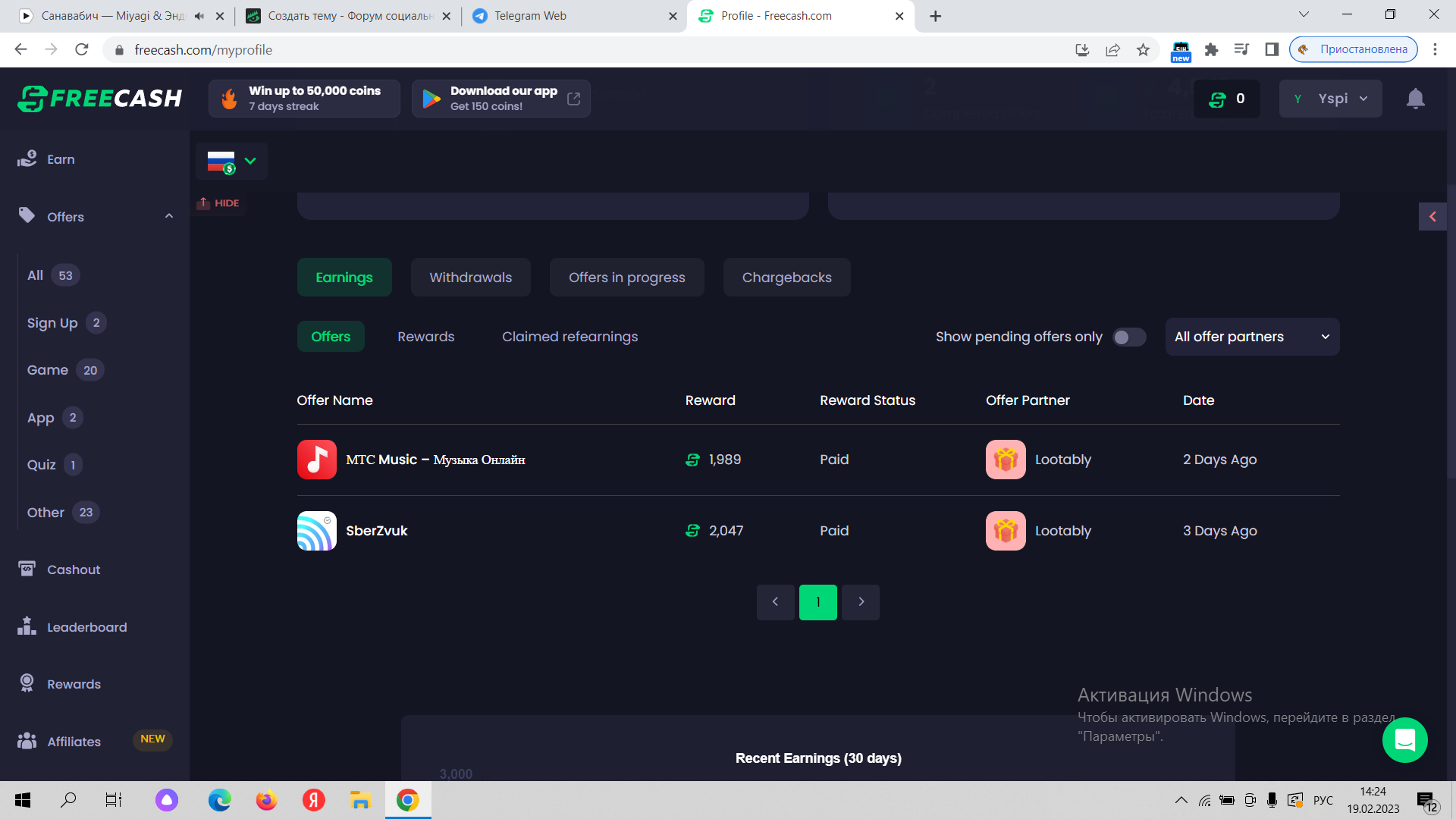Open the live chat support bubble
The image size is (1456, 819).
1404,739
